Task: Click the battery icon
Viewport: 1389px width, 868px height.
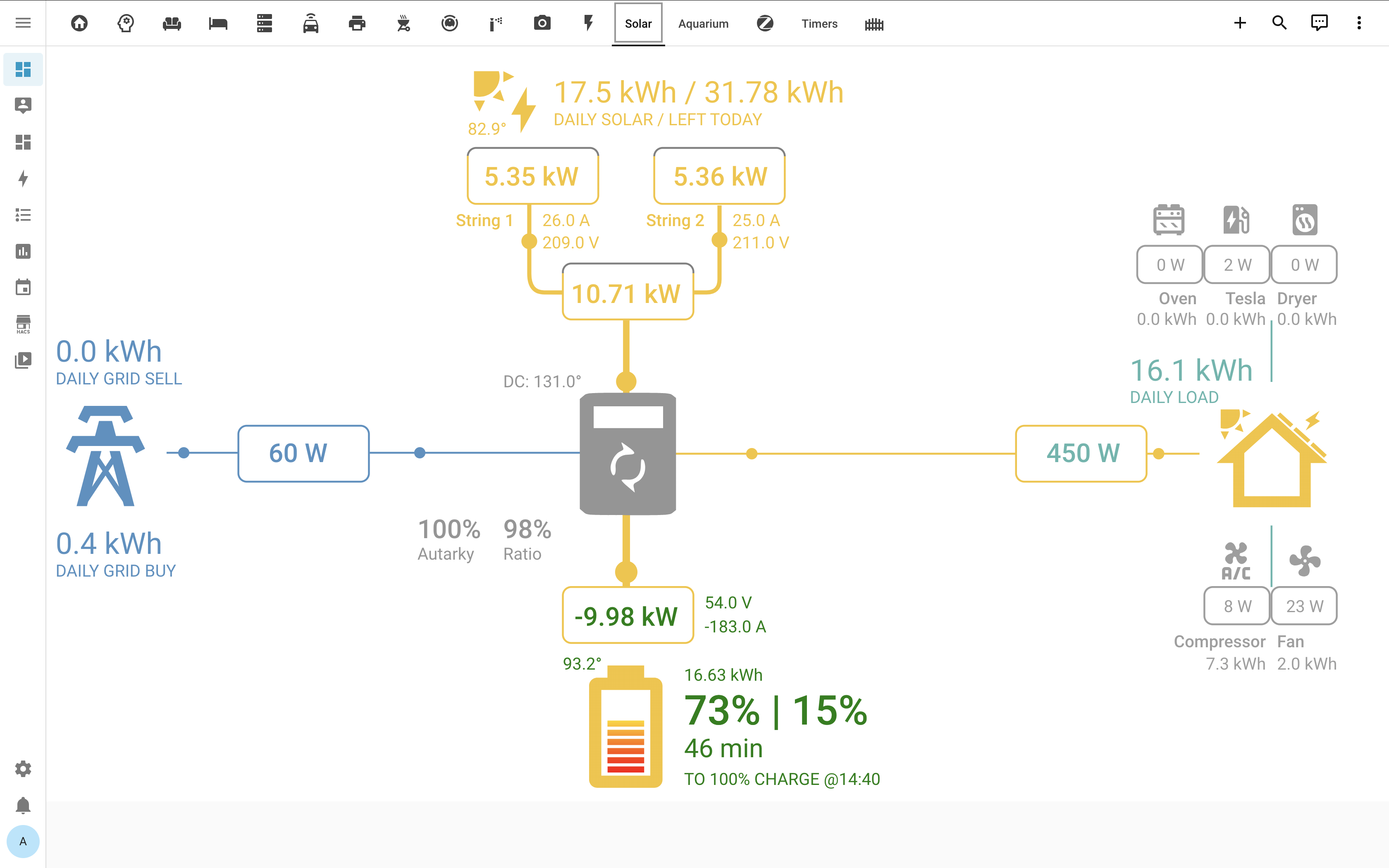Action: pos(625,726)
